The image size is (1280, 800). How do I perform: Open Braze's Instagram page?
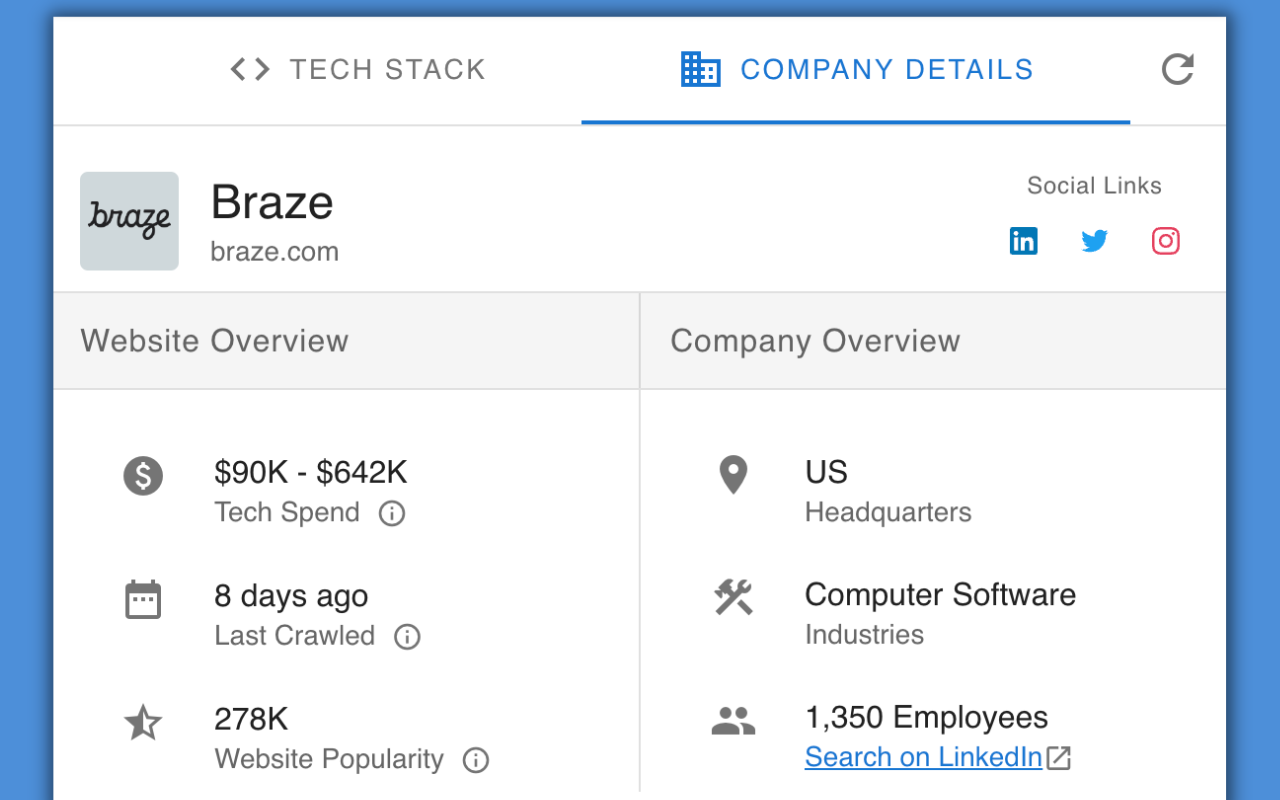point(1165,240)
